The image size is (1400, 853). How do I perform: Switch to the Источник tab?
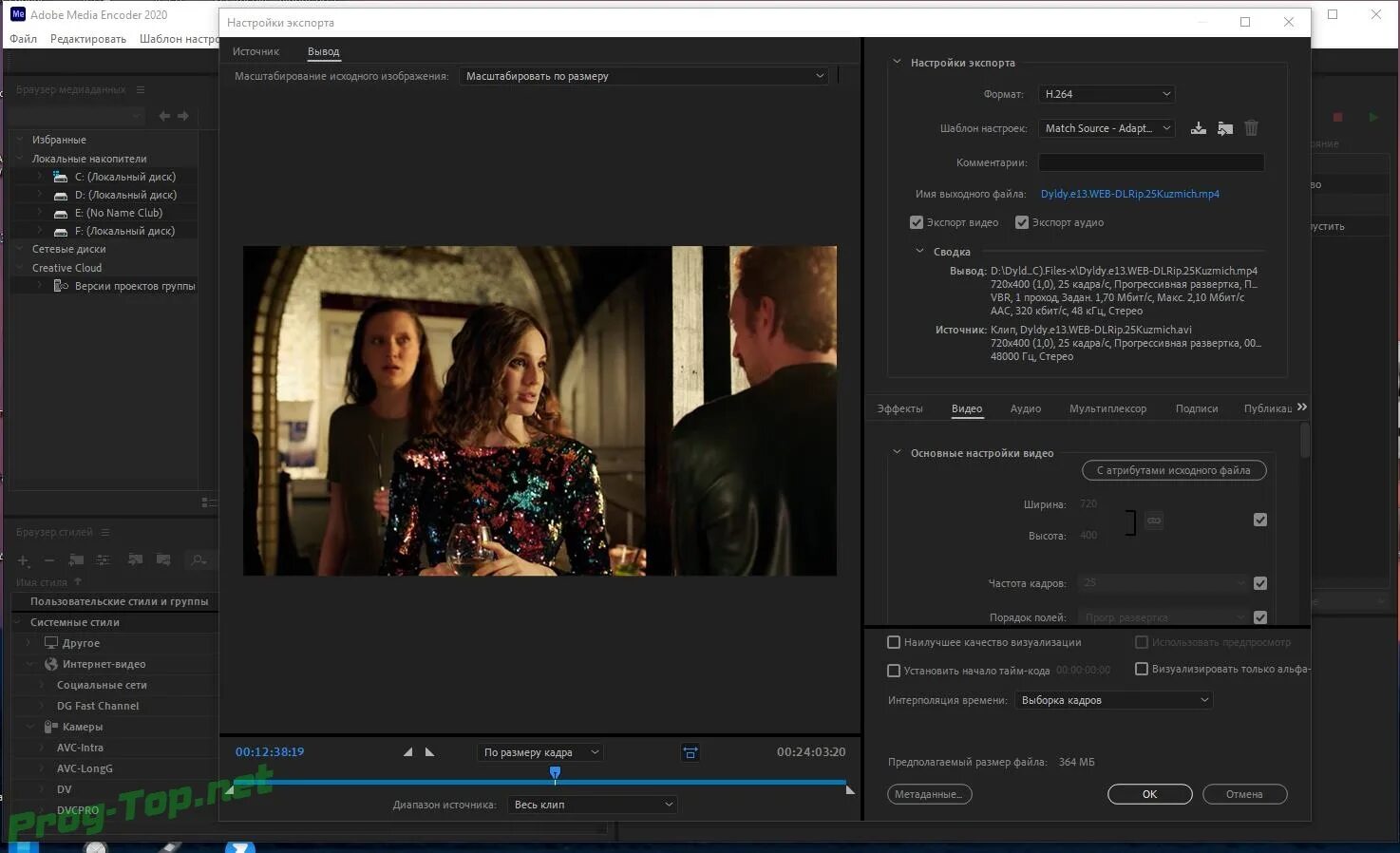tap(255, 51)
